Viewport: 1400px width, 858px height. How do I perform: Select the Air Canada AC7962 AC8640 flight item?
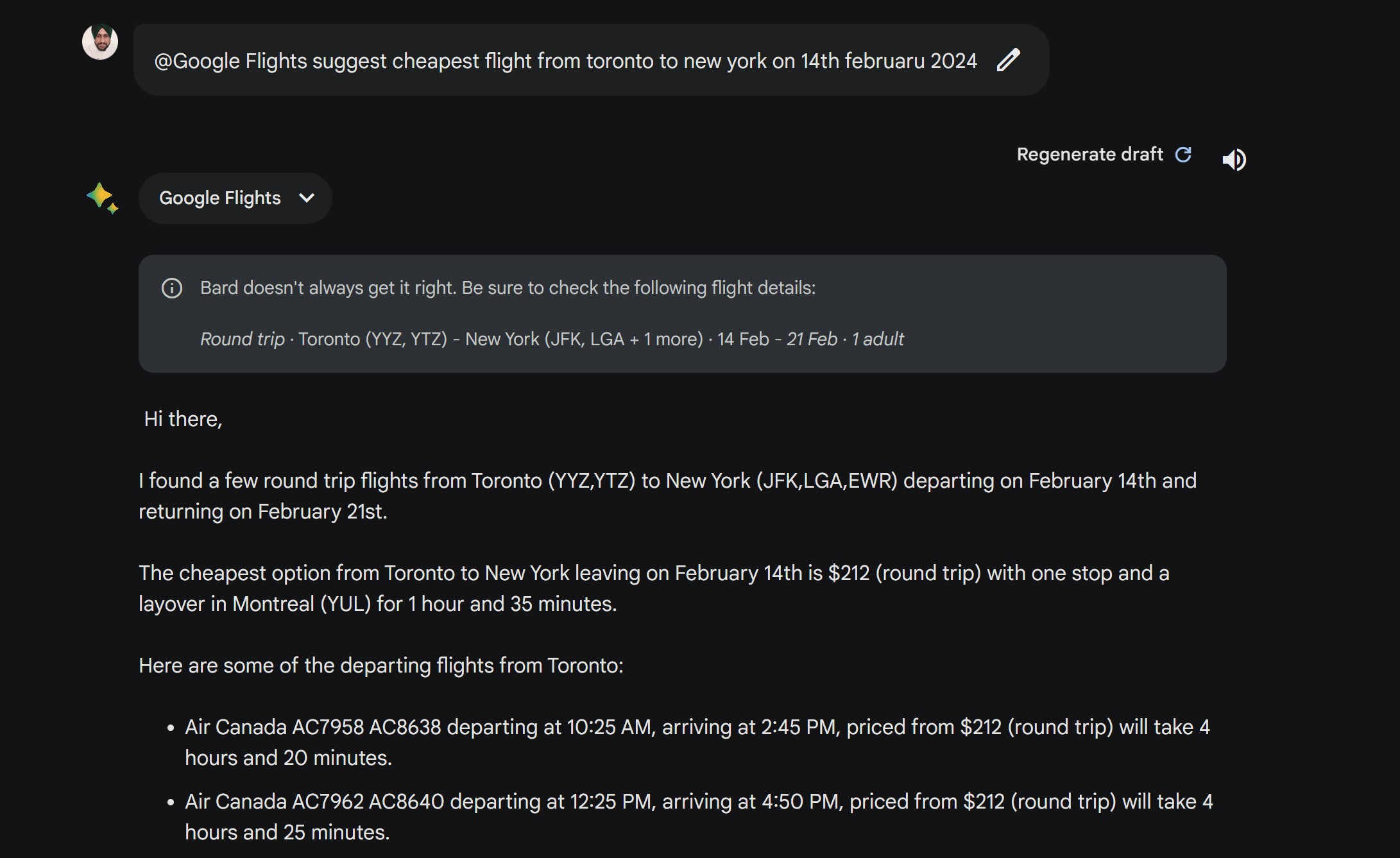click(698, 817)
